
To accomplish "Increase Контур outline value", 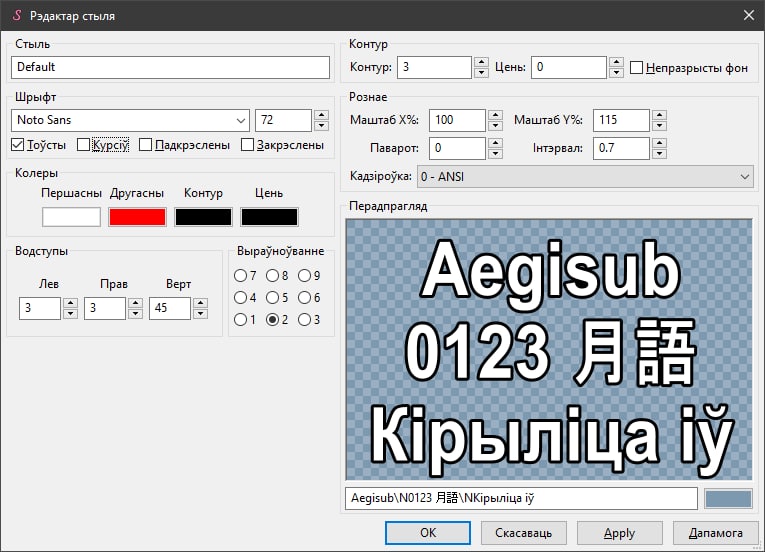I will pyautogui.click(x=481, y=62).
